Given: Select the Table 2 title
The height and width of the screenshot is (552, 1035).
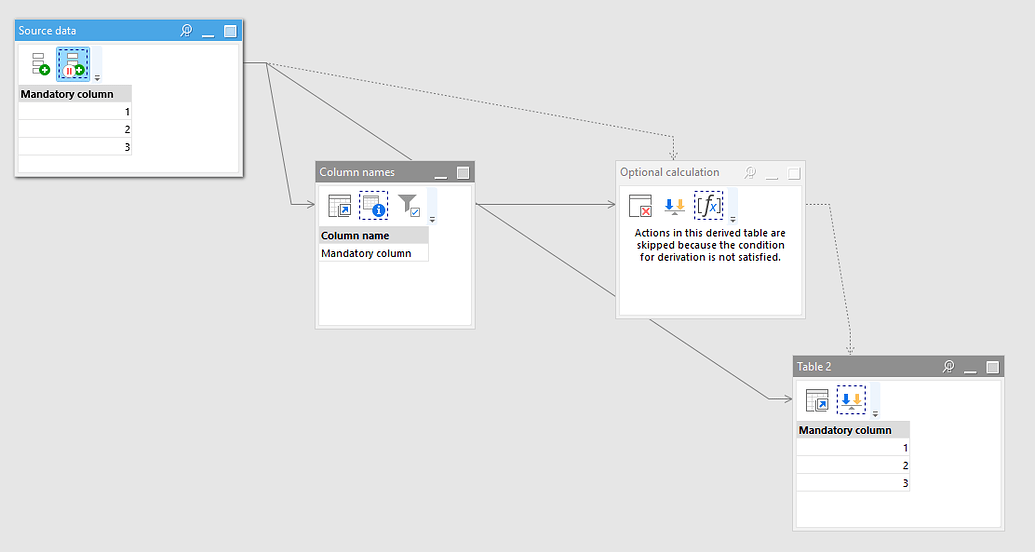Looking at the screenshot, I should [x=814, y=366].
